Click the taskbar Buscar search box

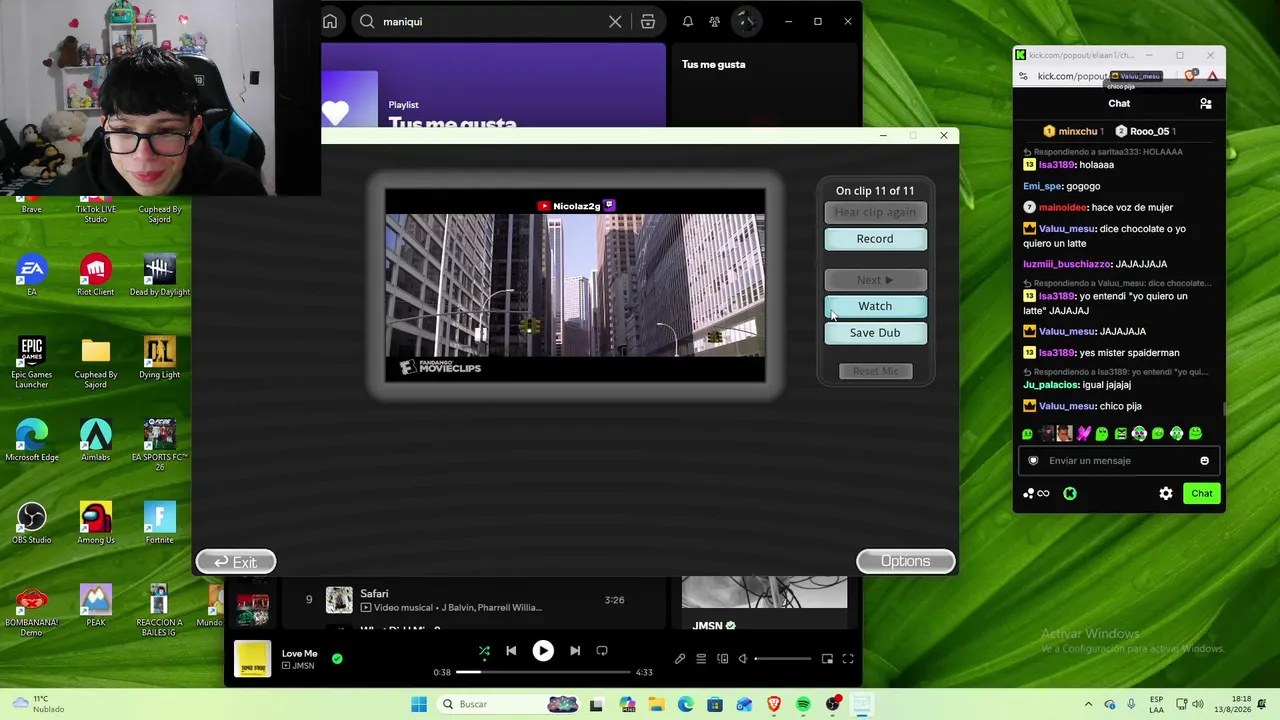click(508, 704)
